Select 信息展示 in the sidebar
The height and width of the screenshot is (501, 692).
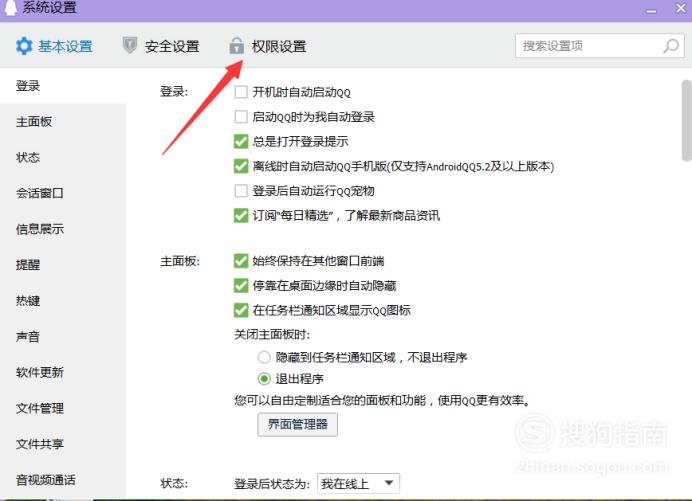(63, 229)
